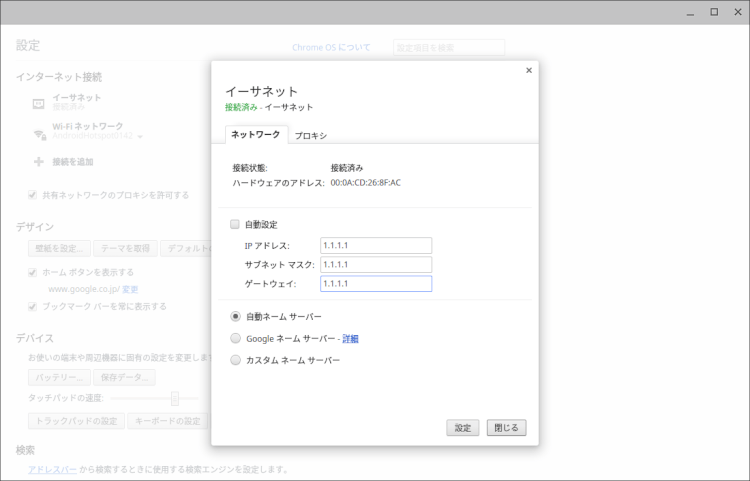
Task: Toggle the ホーム ボタンを表示する checkbox
Action: coord(33,272)
